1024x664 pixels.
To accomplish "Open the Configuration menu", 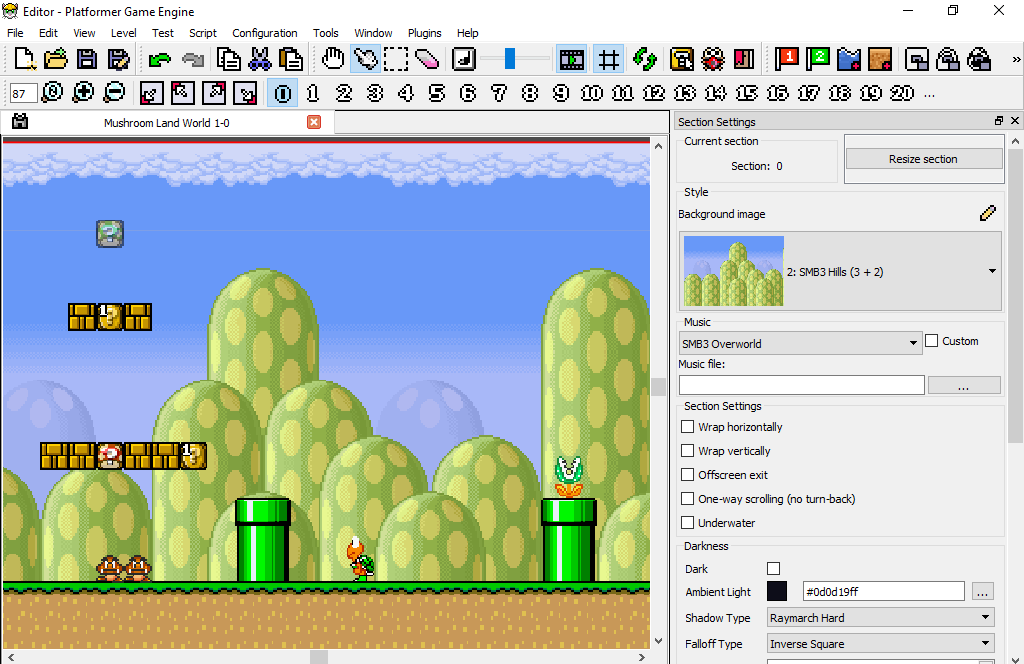I will pos(264,33).
